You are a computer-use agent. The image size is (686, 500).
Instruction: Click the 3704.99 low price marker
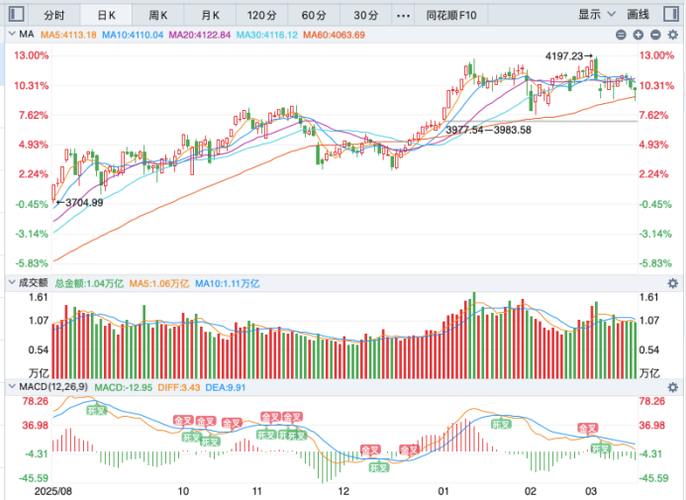82,202
